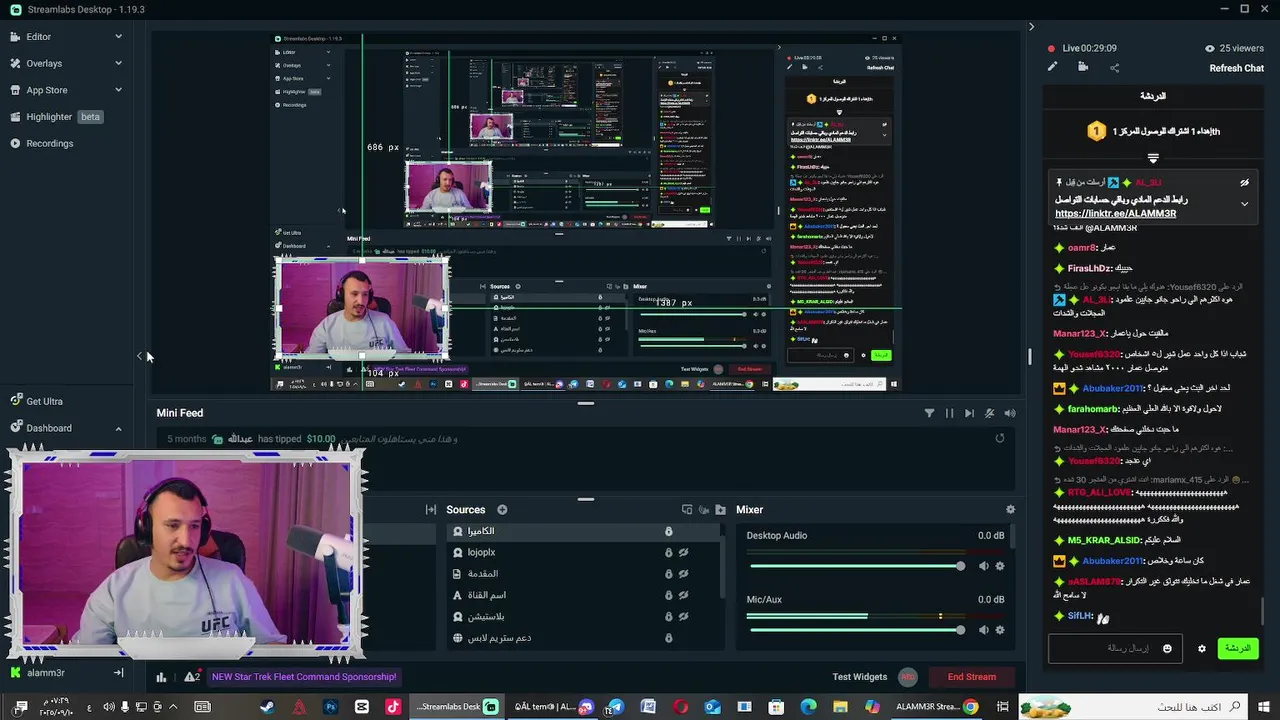The height and width of the screenshot is (720, 1280).
Task: Click the share stream icon
Action: pyautogui.click(x=1114, y=67)
